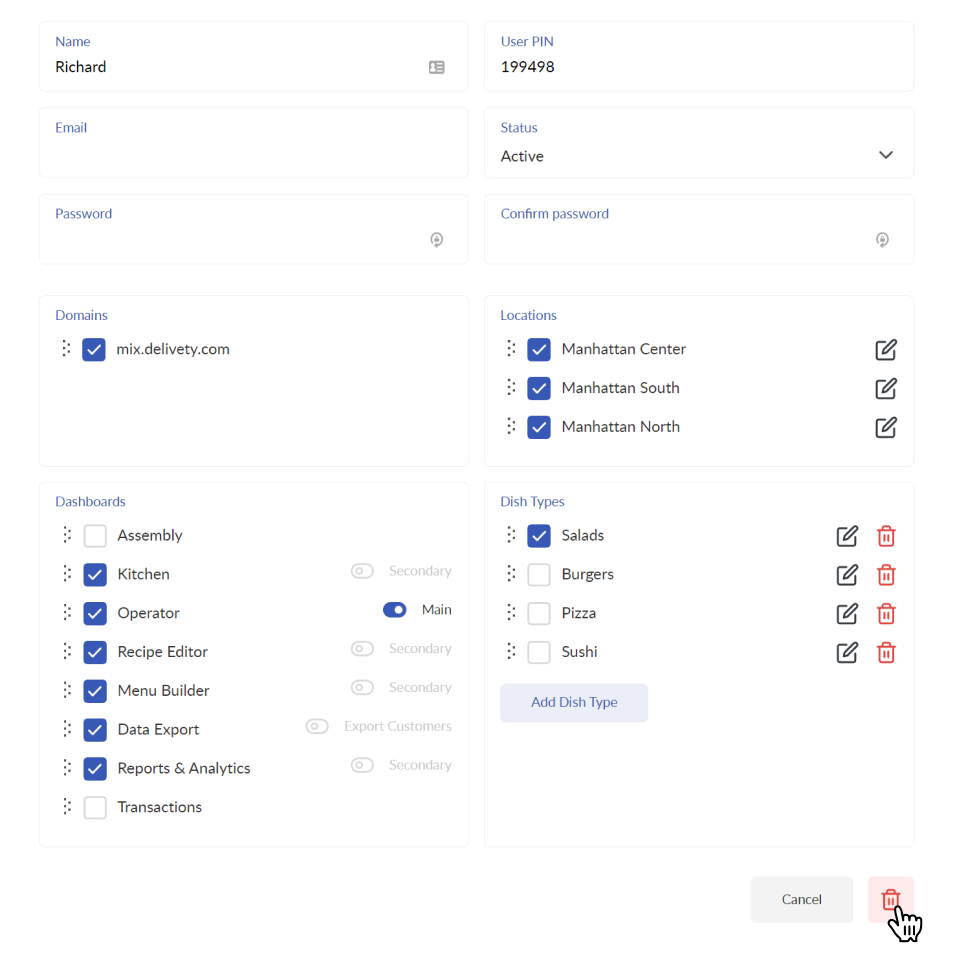
Task: Click the contact card icon in Name field
Action: (x=437, y=67)
